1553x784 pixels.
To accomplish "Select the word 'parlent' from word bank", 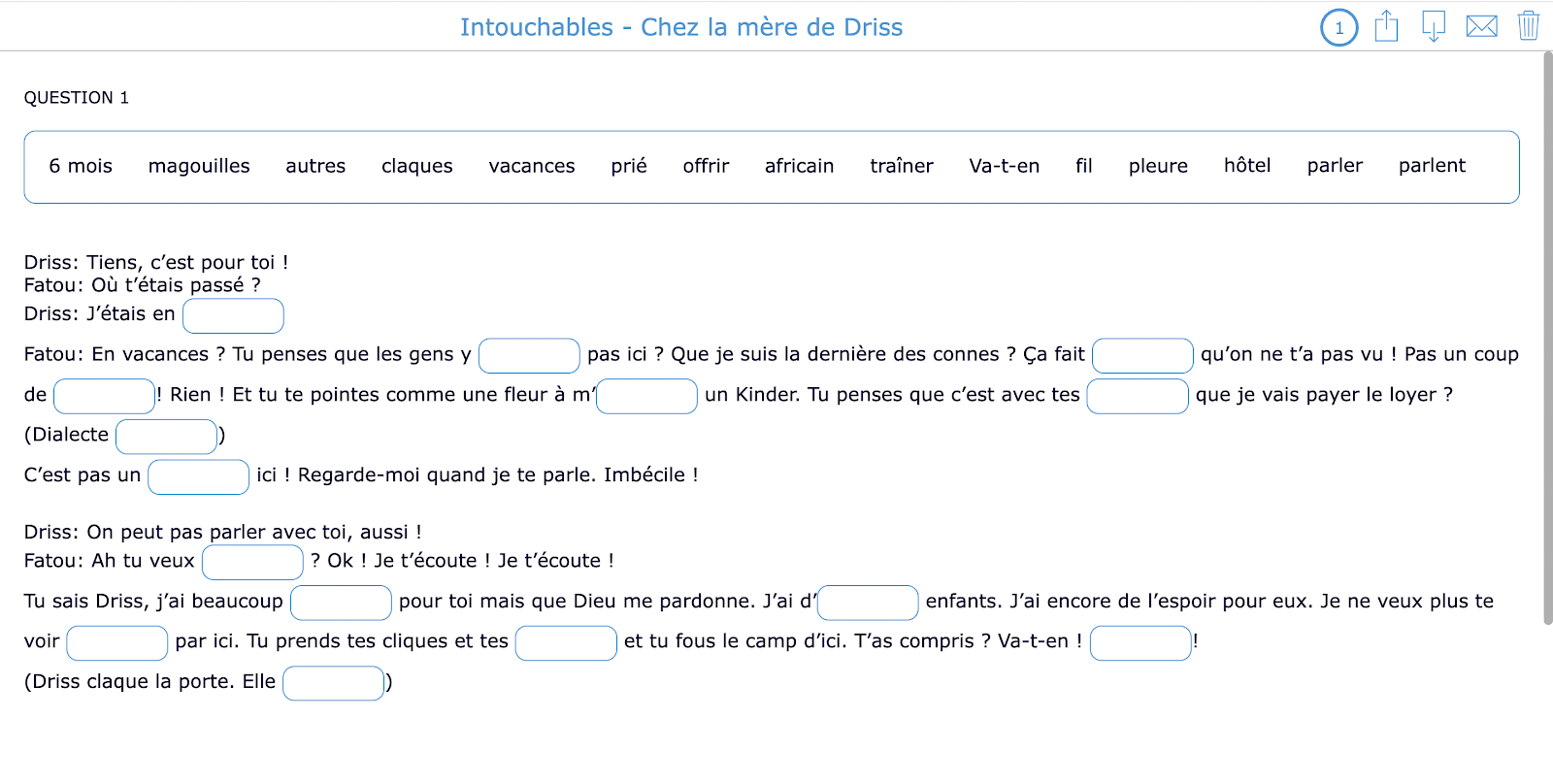I will pyautogui.click(x=1432, y=166).
